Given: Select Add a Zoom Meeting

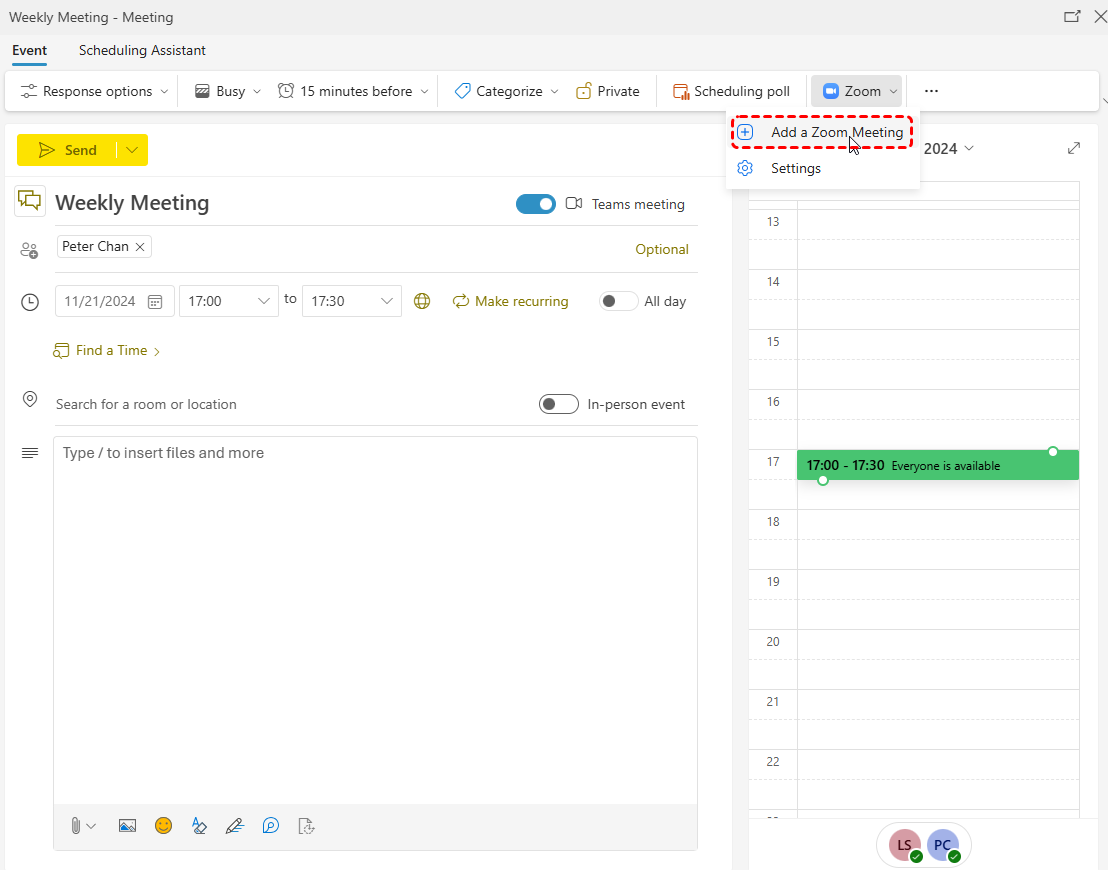Looking at the screenshot, I should pos(823,132).
